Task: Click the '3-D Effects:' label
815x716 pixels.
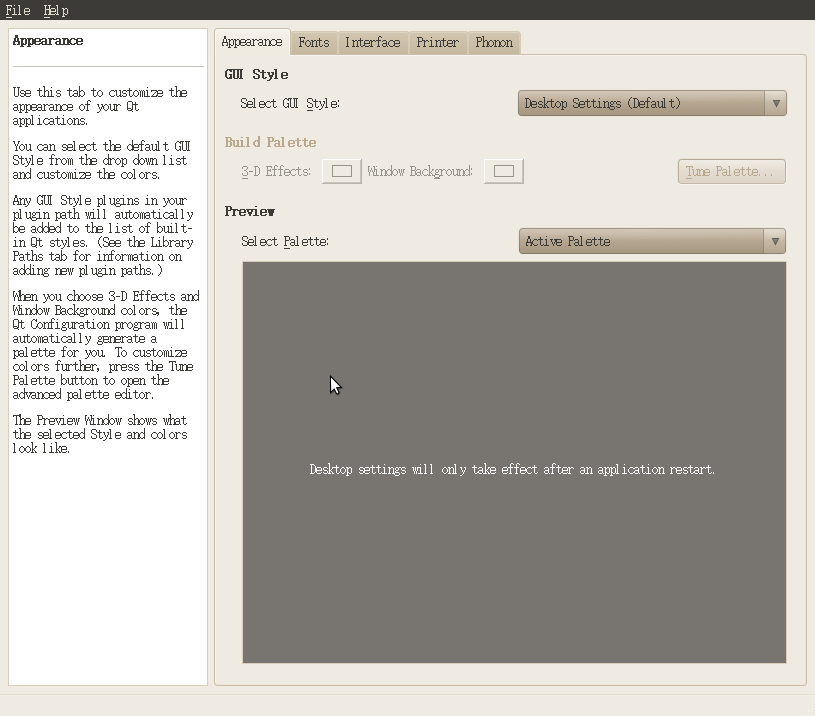Action: coord(276,171)
